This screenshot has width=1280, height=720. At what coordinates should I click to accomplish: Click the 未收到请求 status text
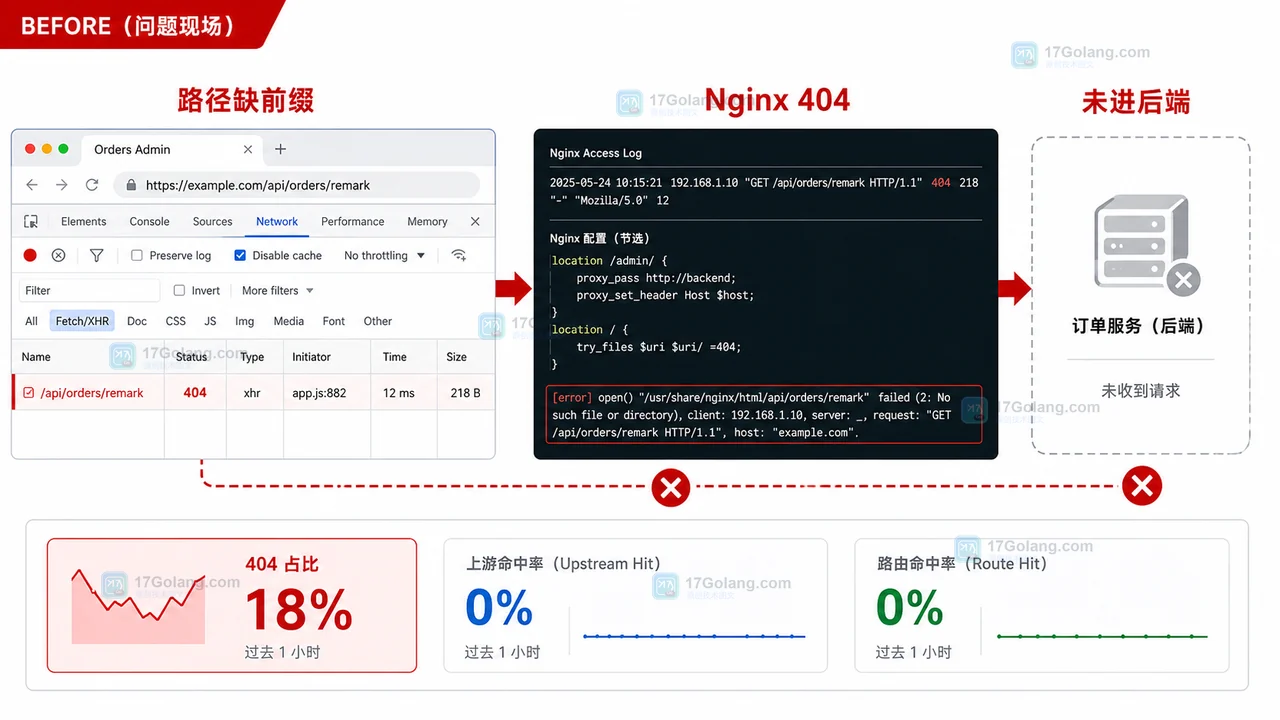point(1140,391)
